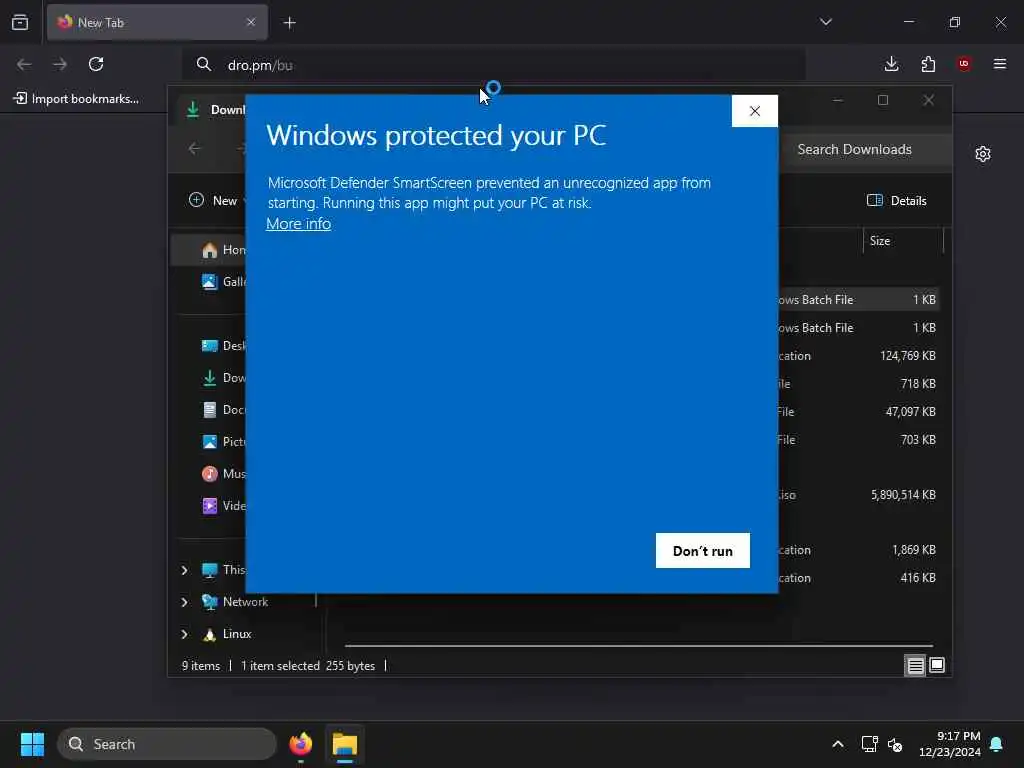The image size is (1024, 768).
Task: Click the New button in Explorer toolbar
Action: (214, 200)
